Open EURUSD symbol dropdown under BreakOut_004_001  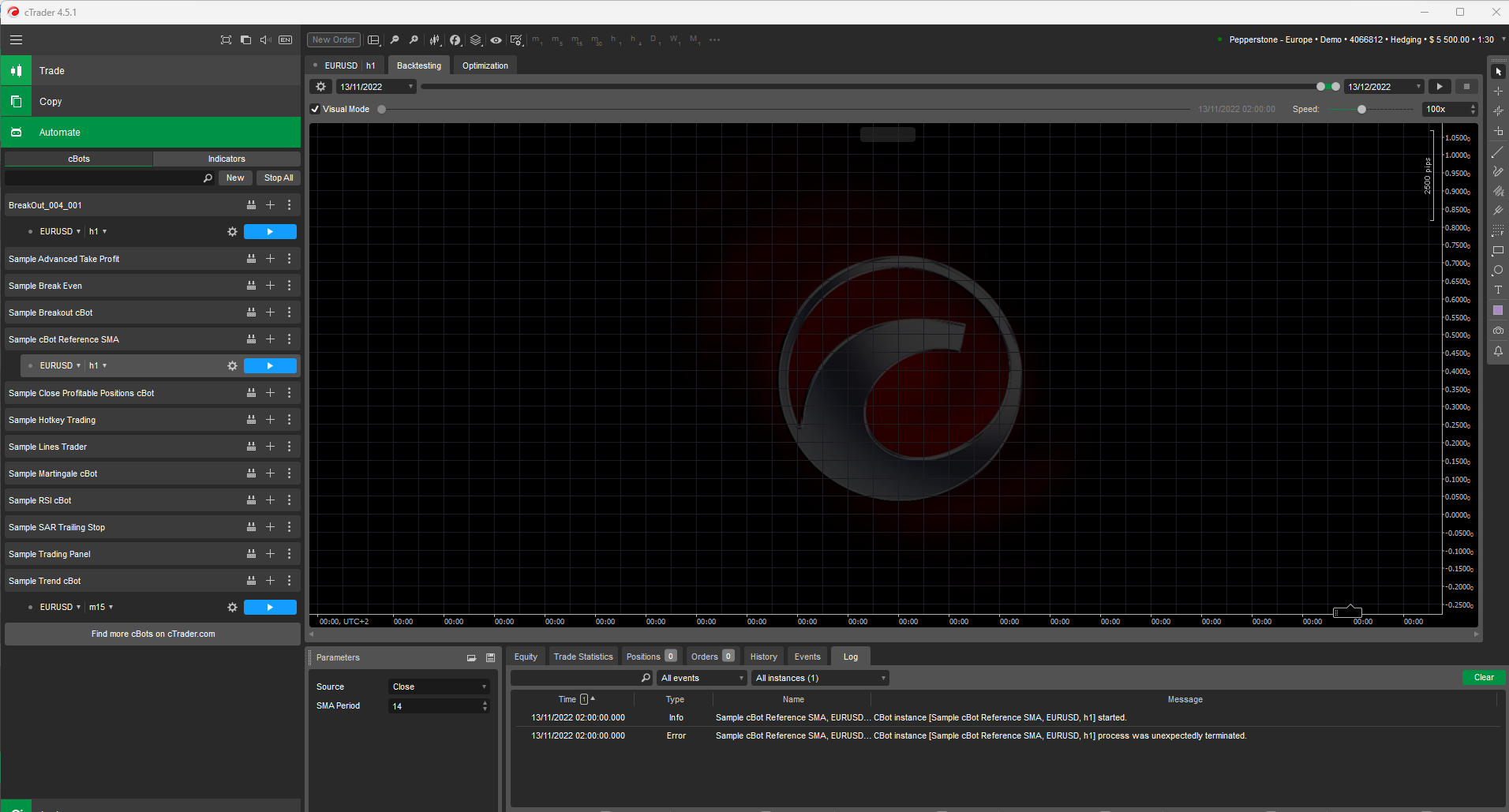click(x=60, y=231)
